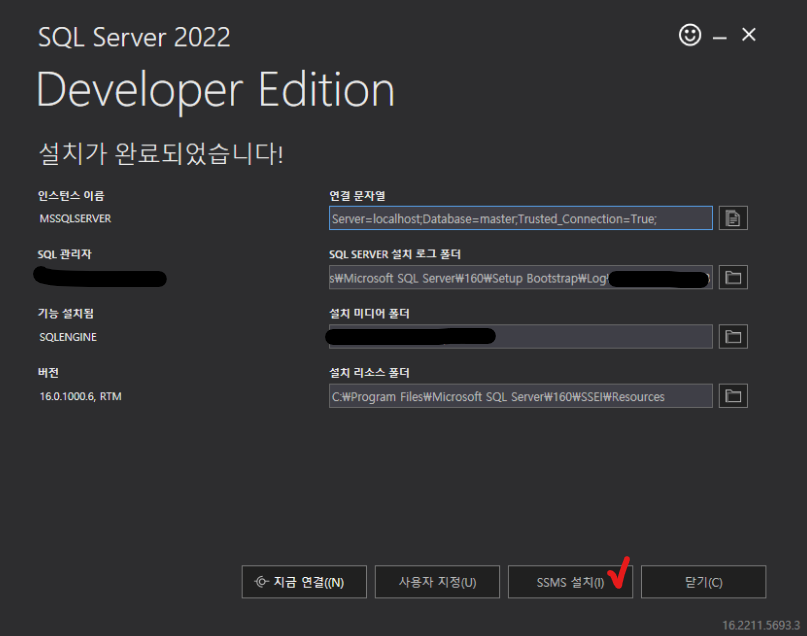Image resolution: width=807 pixels, height=636 pixels.
Task: Click the 닫기(C) button
Action: [704, 582]
